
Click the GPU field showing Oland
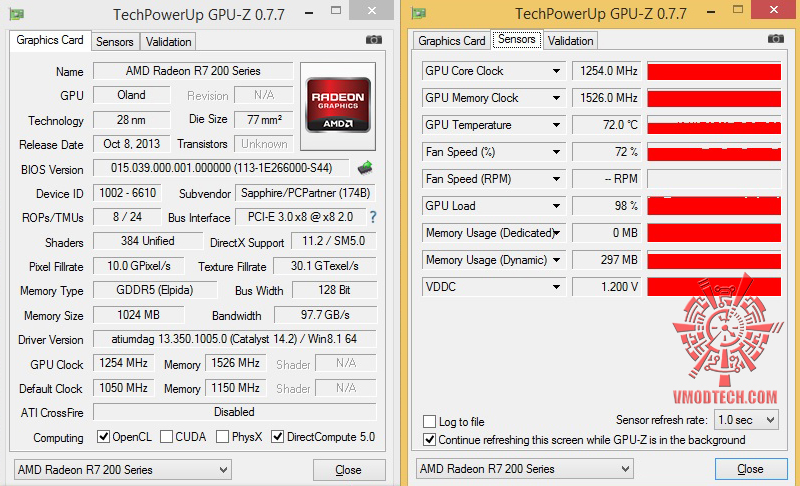[x=131, y=95]
